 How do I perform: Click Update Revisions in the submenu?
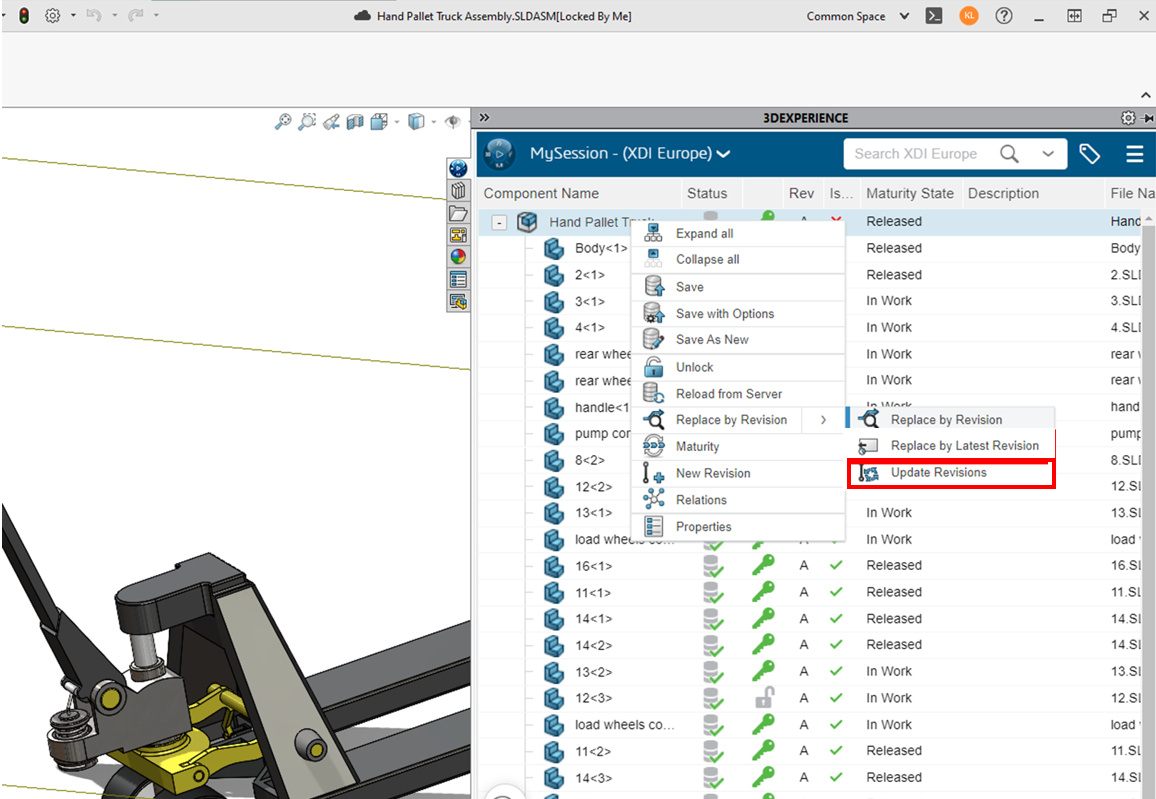pyautogui.click(x=938, y=473)
